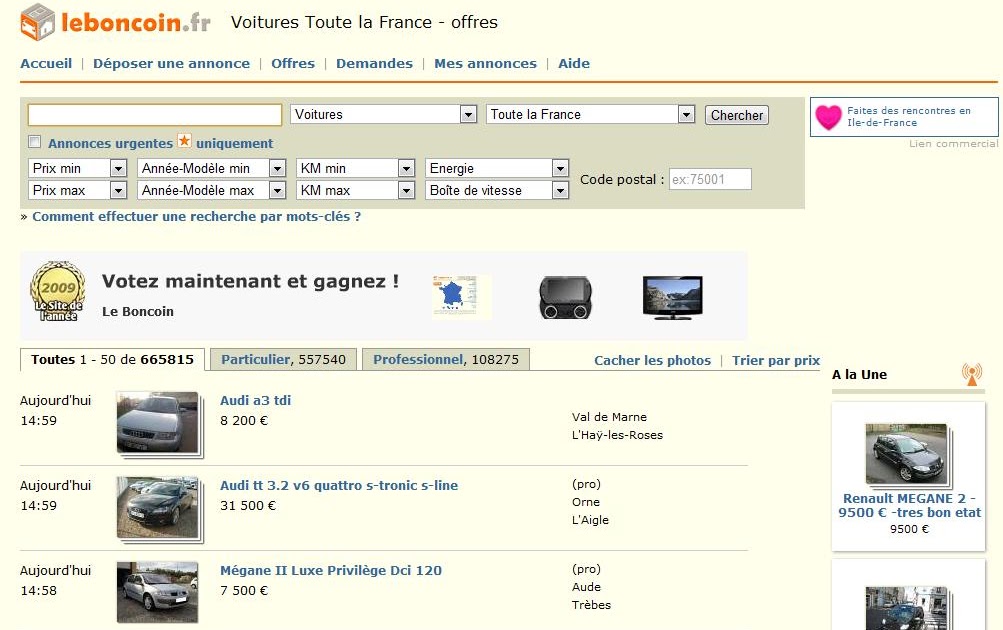The image size is (1003, 630).
Task: Open the Mégane II Luxe photo thumbnail
Action: coord(158,592)
